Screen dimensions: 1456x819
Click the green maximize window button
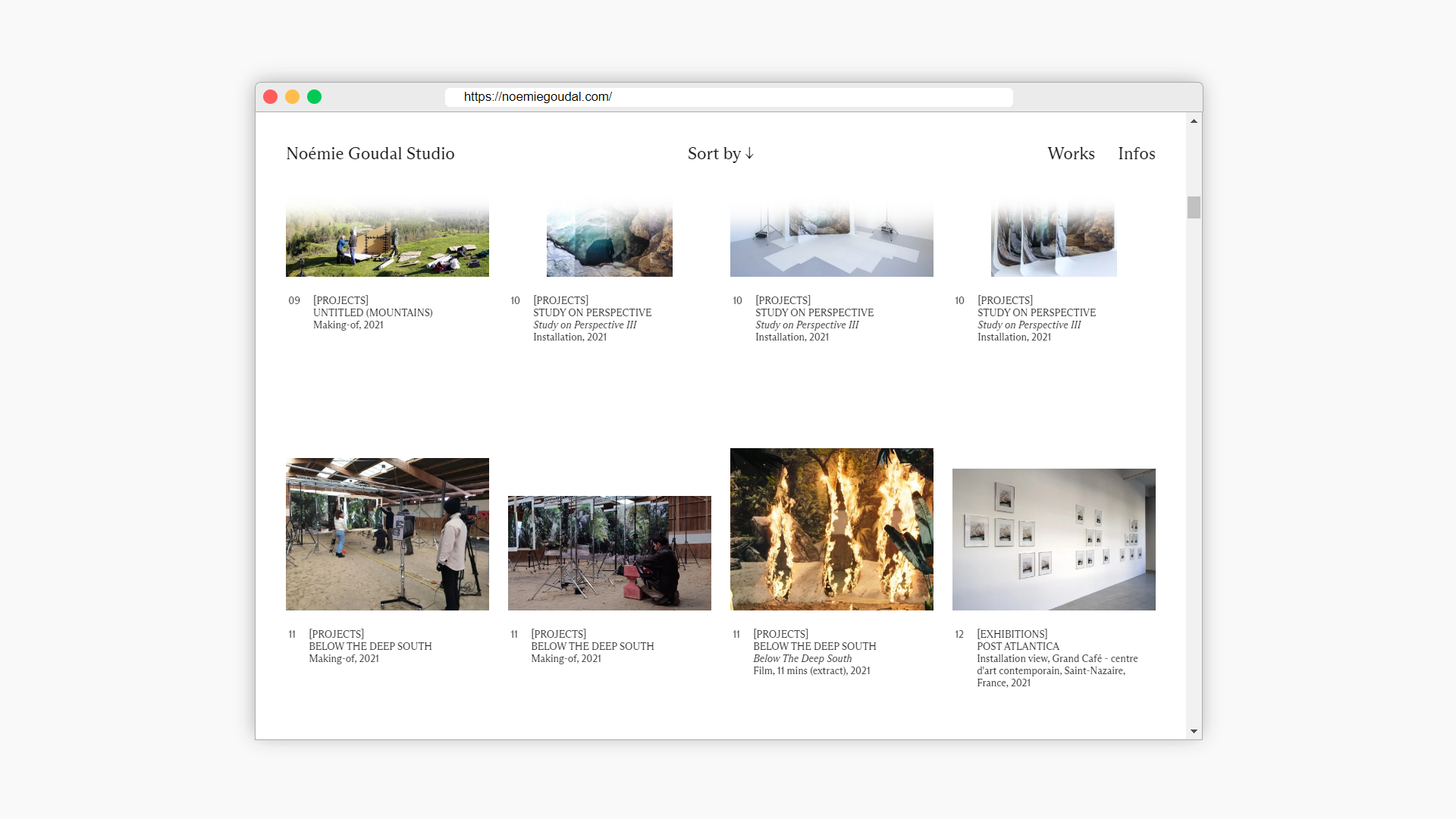click(x=314, y=97)
